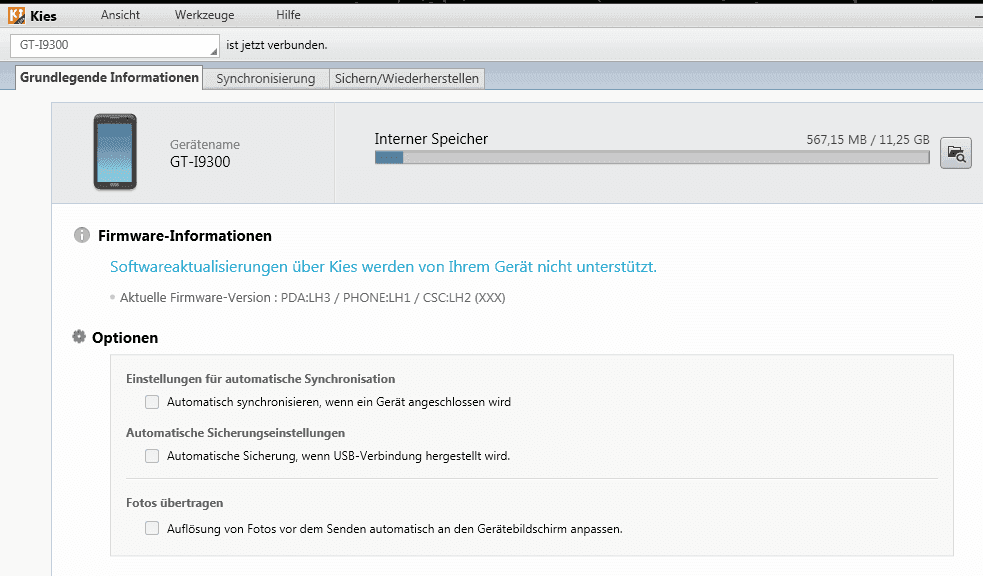Click the Aktuelle Firmware-Version line
The width and height of the screenshot is (983, 576).
tap(312, 298)
